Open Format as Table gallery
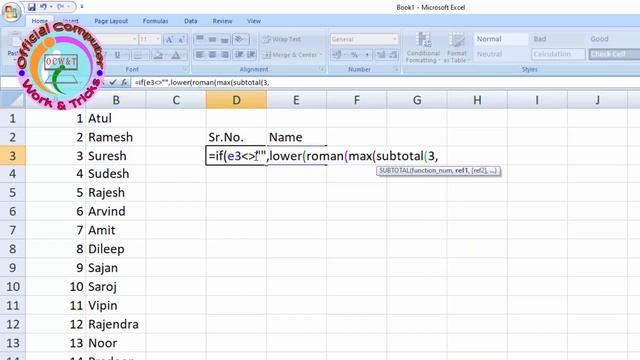Image resolution: width=640 pixels, height=360 pixels. click(x=457, y=48)
